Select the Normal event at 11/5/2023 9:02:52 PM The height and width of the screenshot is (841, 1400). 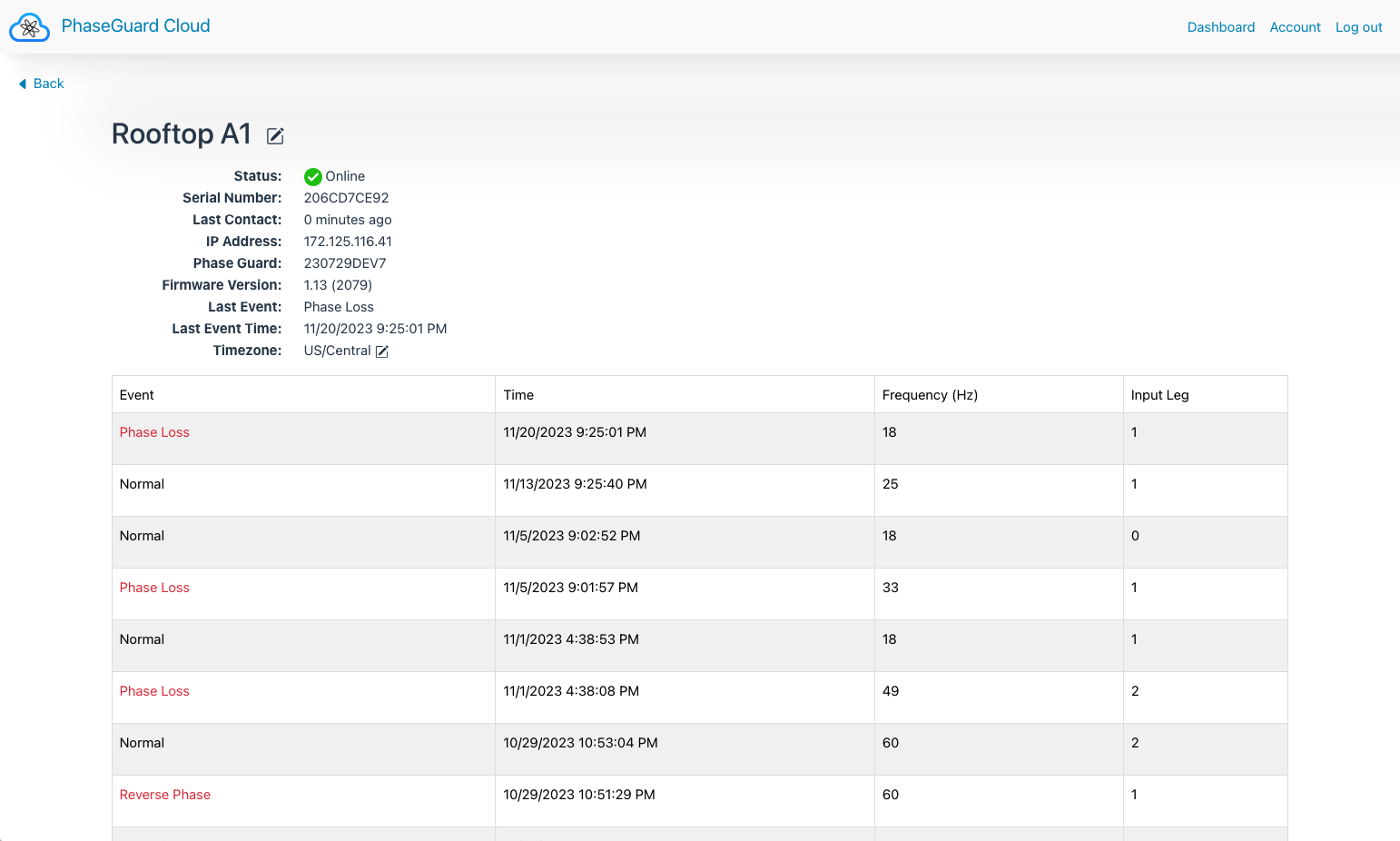(142, 536)
